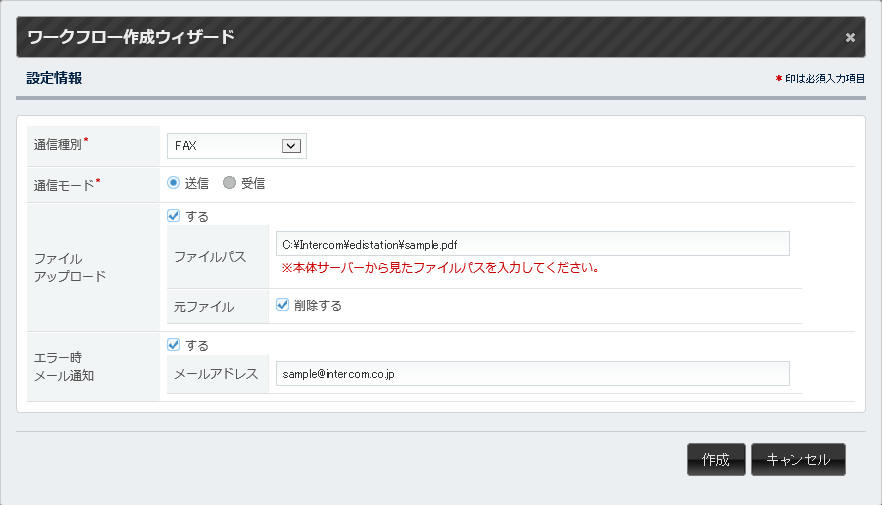The width and height of the screenshot is (882, 505).
Task: Click the キャンセル button
Action: [797, 460]
